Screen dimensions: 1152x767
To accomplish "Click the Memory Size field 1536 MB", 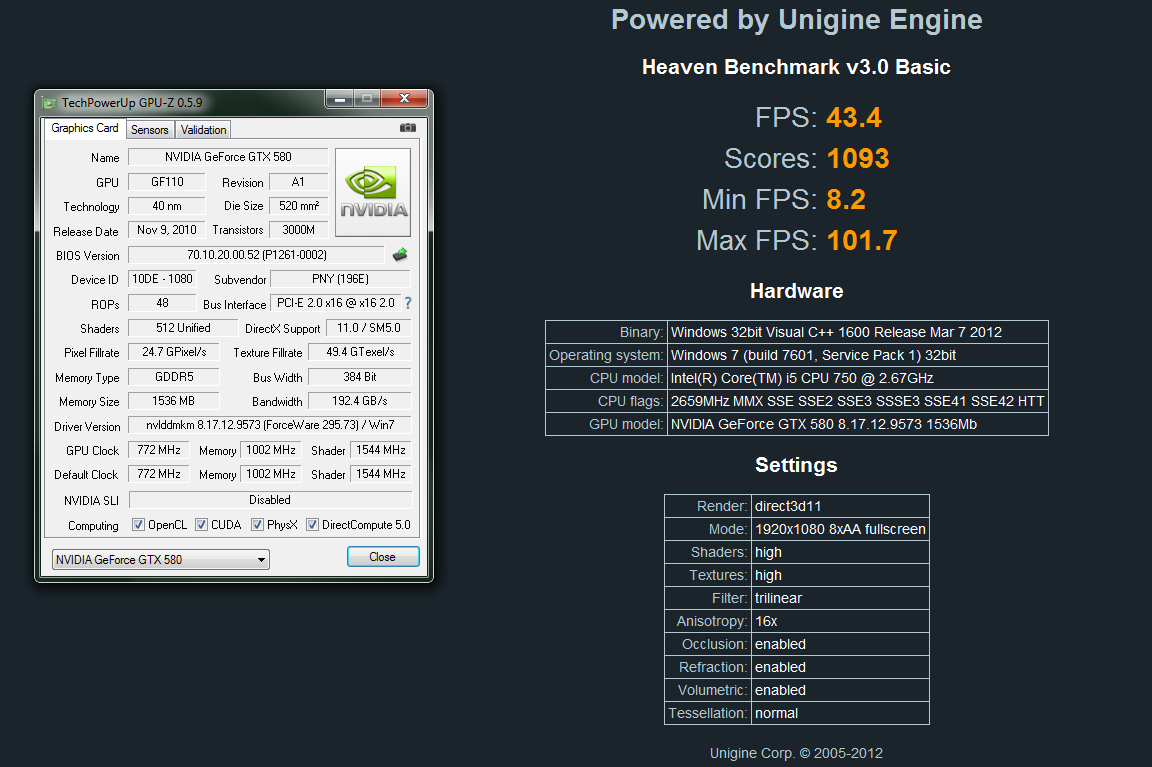I will (x=174, y=401).
